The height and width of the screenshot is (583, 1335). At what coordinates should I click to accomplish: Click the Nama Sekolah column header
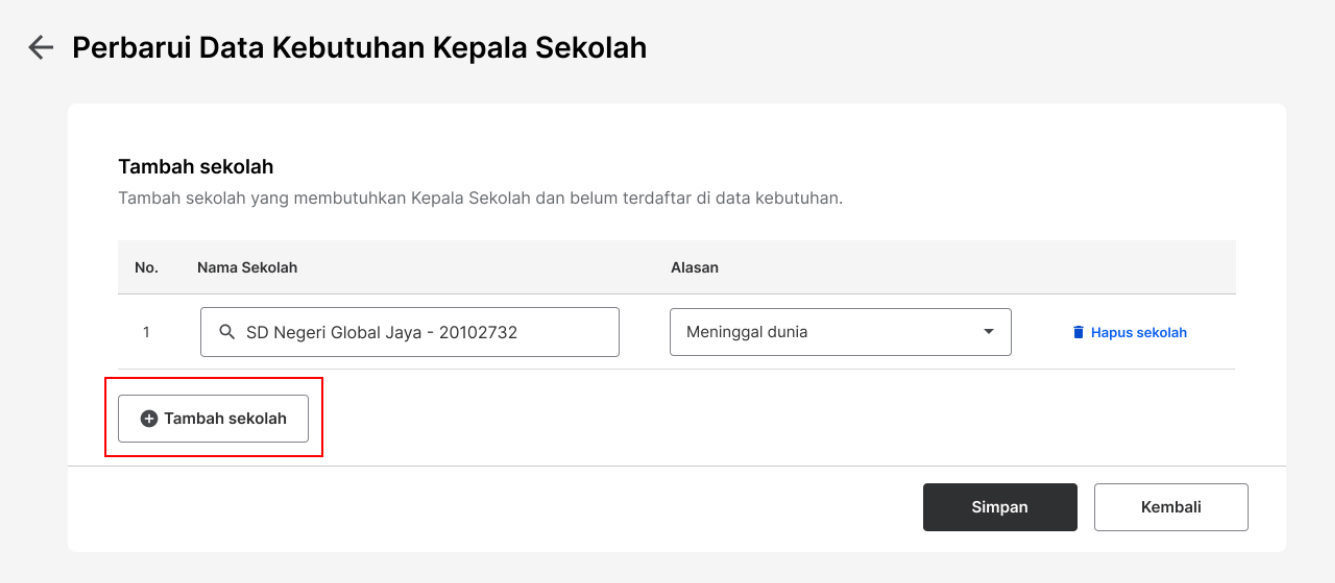[x=247, y=267]
